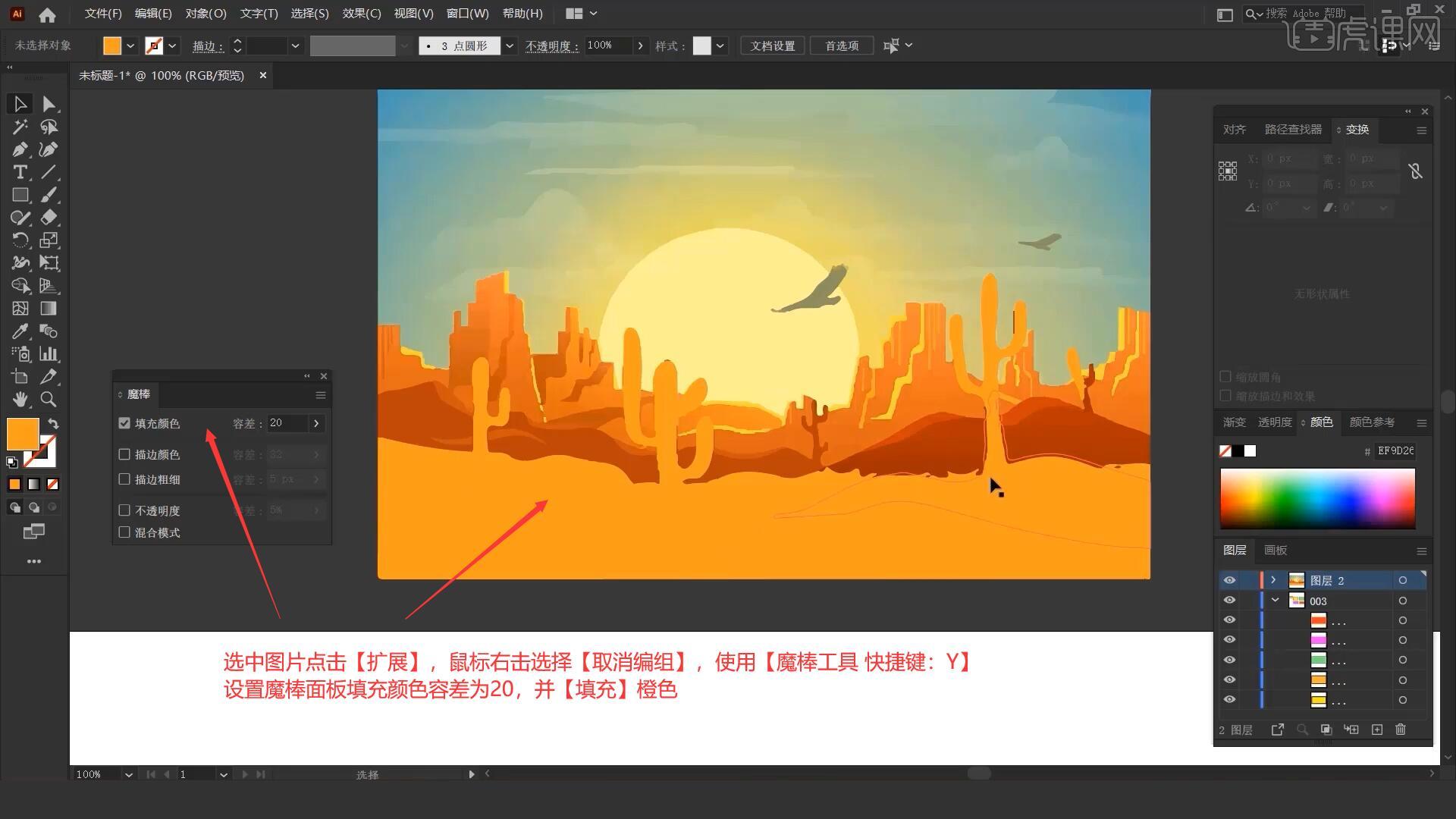Select the Type tool in toolbar
This screenshot has height=819, width=1456.
pyautogui.click(x=19, y=172)
